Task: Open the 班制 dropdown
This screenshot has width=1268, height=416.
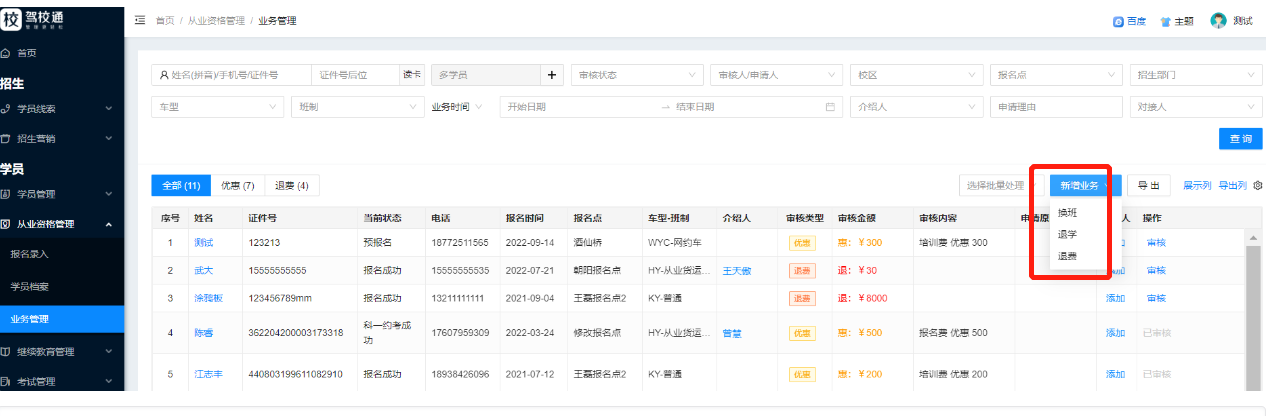Action: (358, 107)
